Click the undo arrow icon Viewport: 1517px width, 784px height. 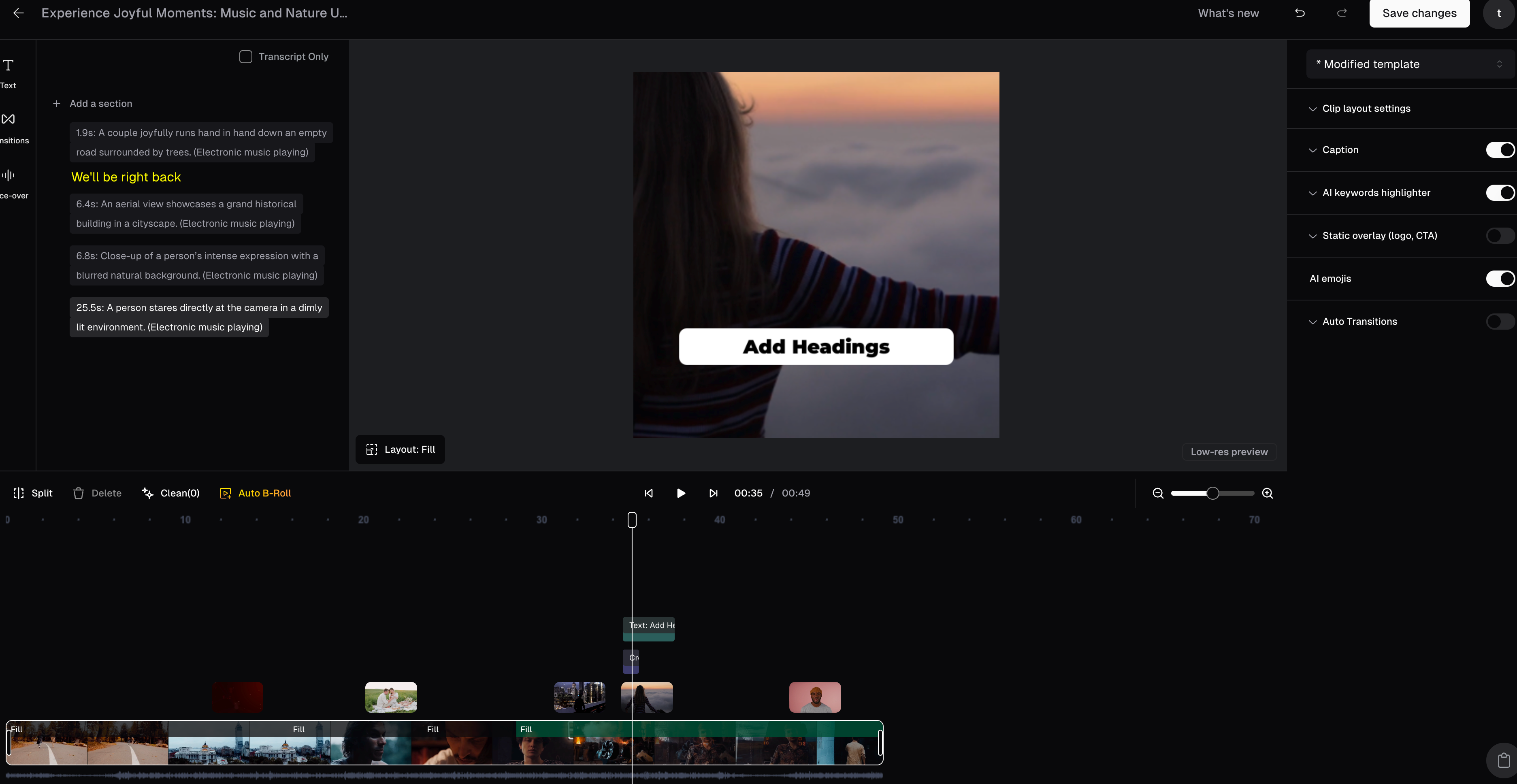(x=1300, y=13)
